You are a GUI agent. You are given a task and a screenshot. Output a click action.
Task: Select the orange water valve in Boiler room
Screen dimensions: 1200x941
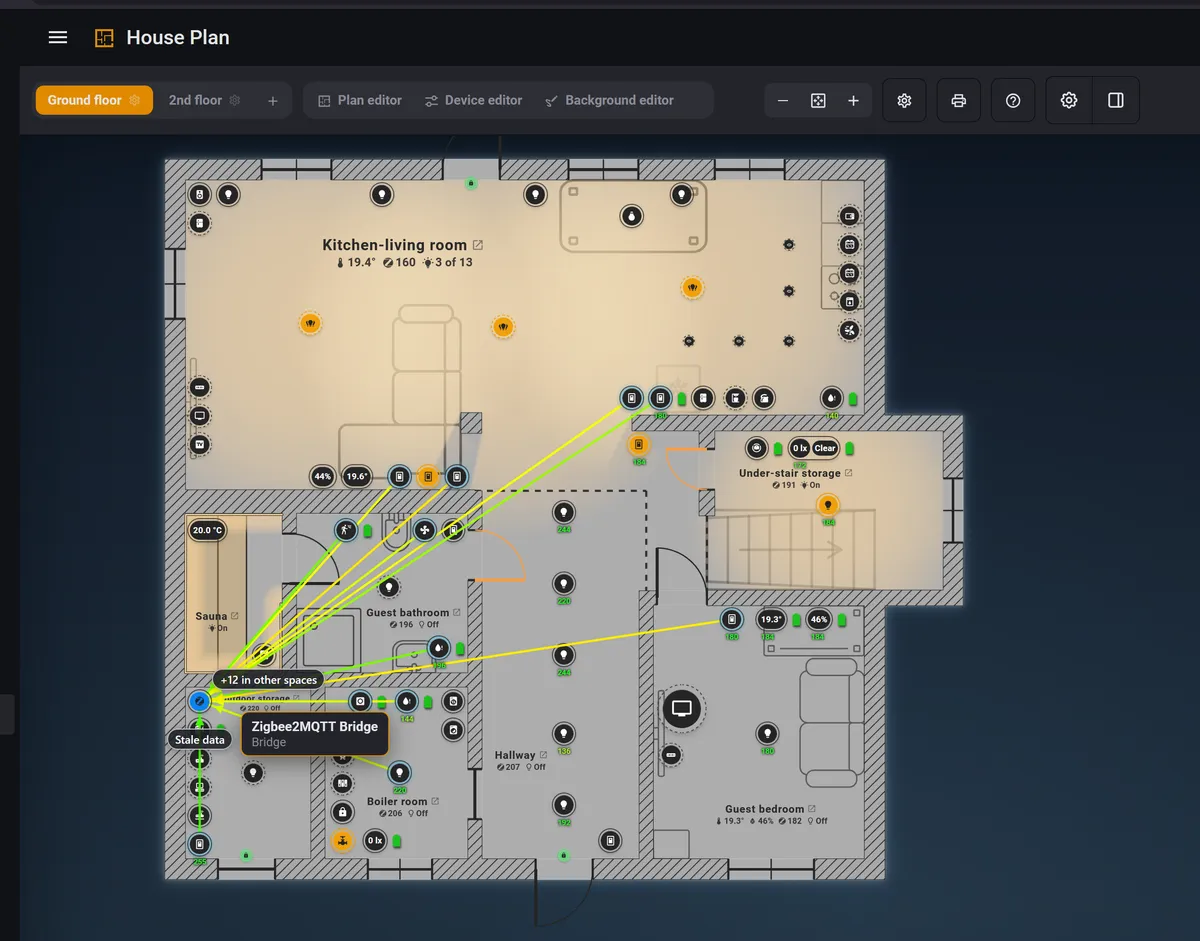[x=343, y=841]
